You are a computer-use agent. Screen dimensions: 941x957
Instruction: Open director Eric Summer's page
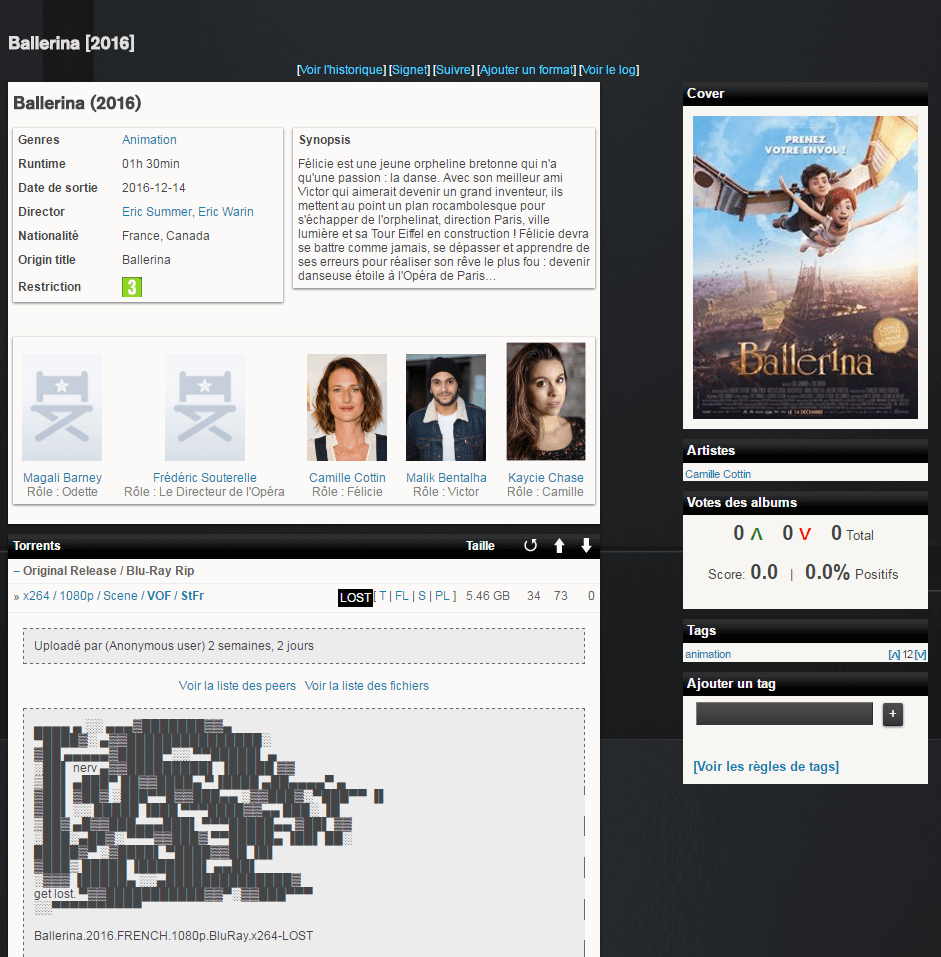coord(157,212)
